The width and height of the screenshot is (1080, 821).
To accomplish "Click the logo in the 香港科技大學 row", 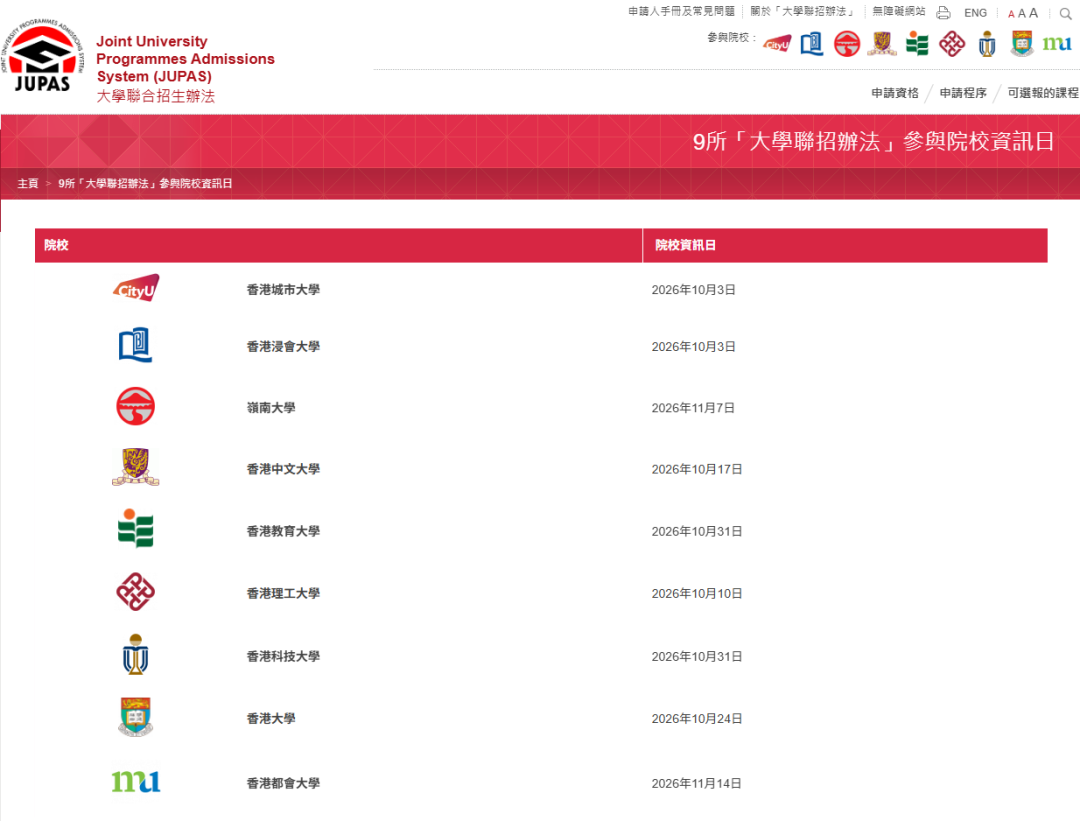I will (135, 654).
